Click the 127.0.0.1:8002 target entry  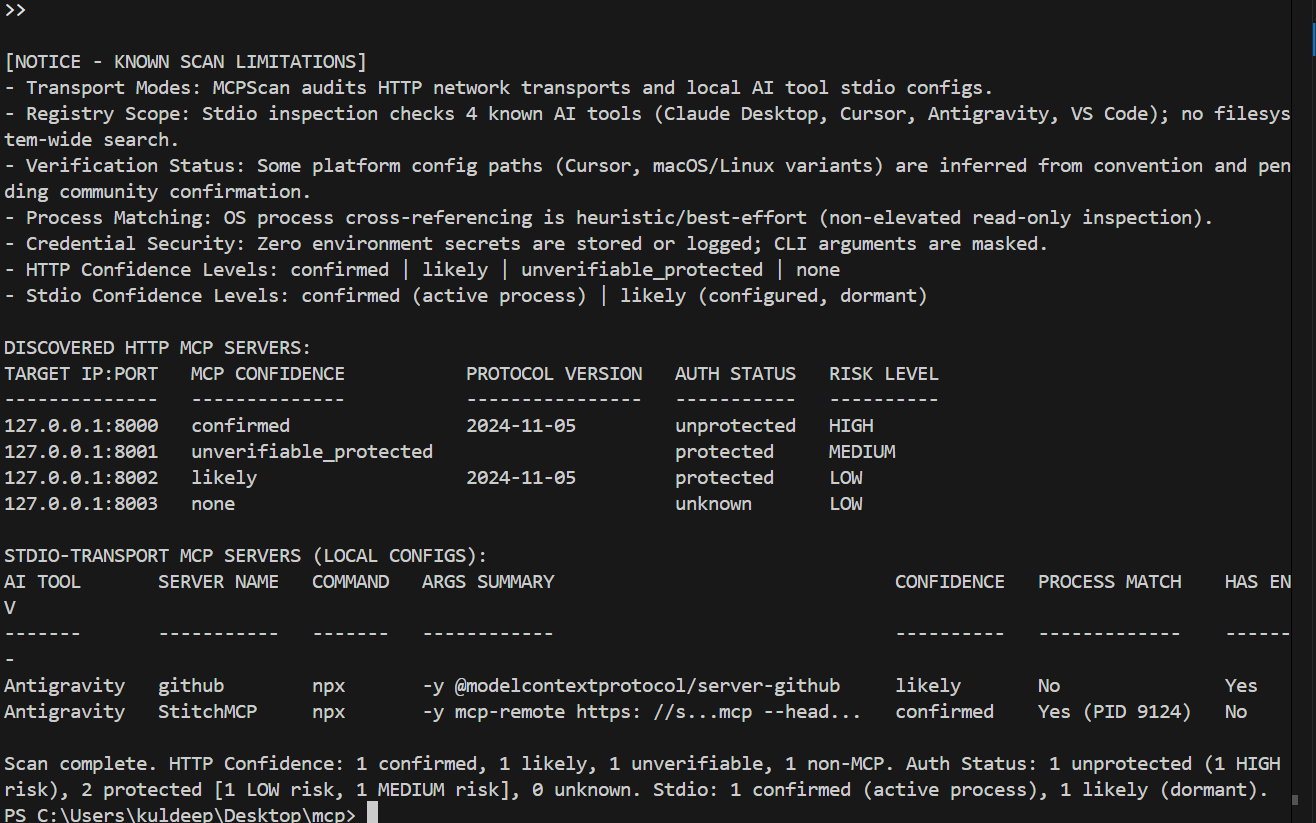point(81,477)
